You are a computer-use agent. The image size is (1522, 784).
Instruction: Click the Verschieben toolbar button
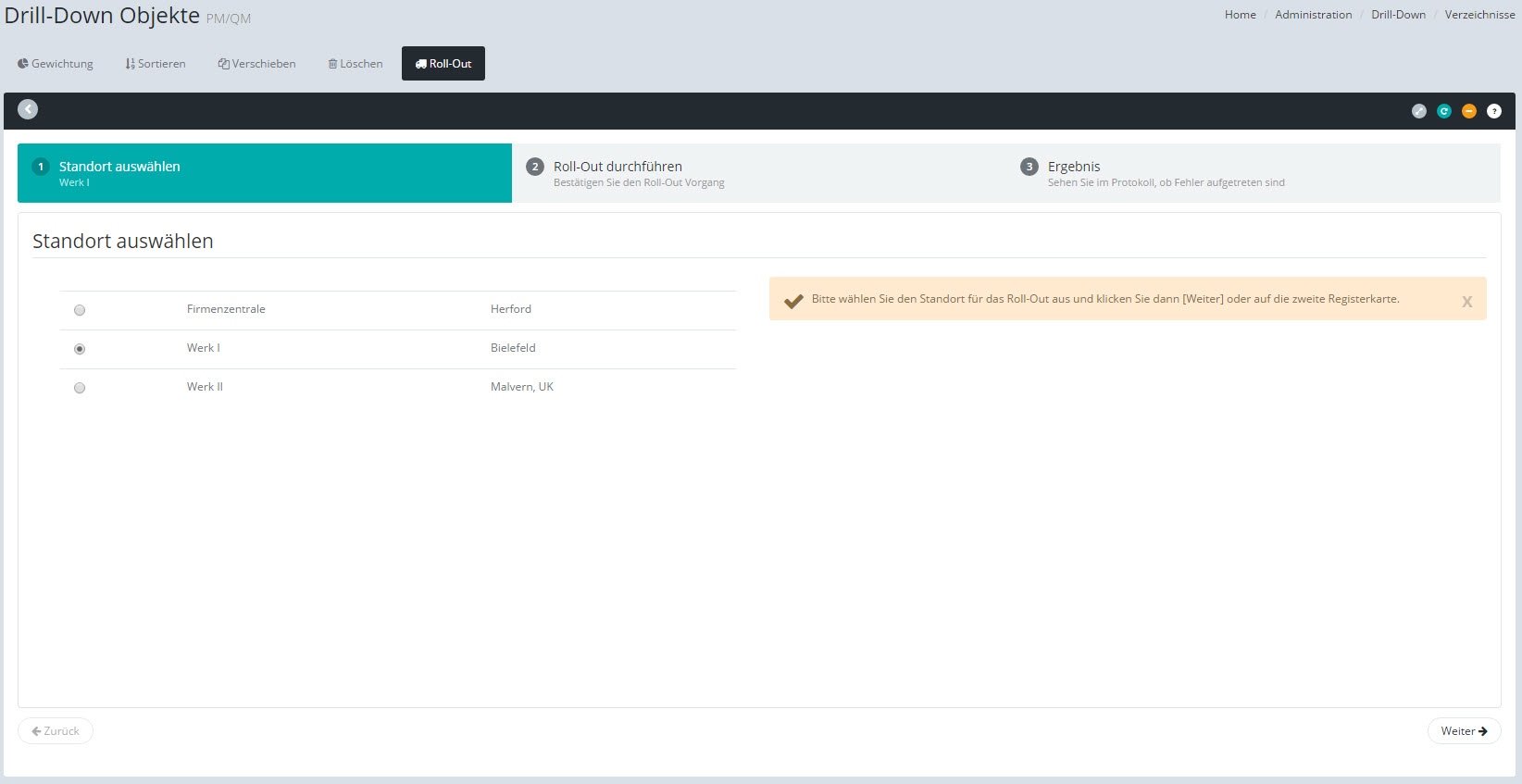257,64
